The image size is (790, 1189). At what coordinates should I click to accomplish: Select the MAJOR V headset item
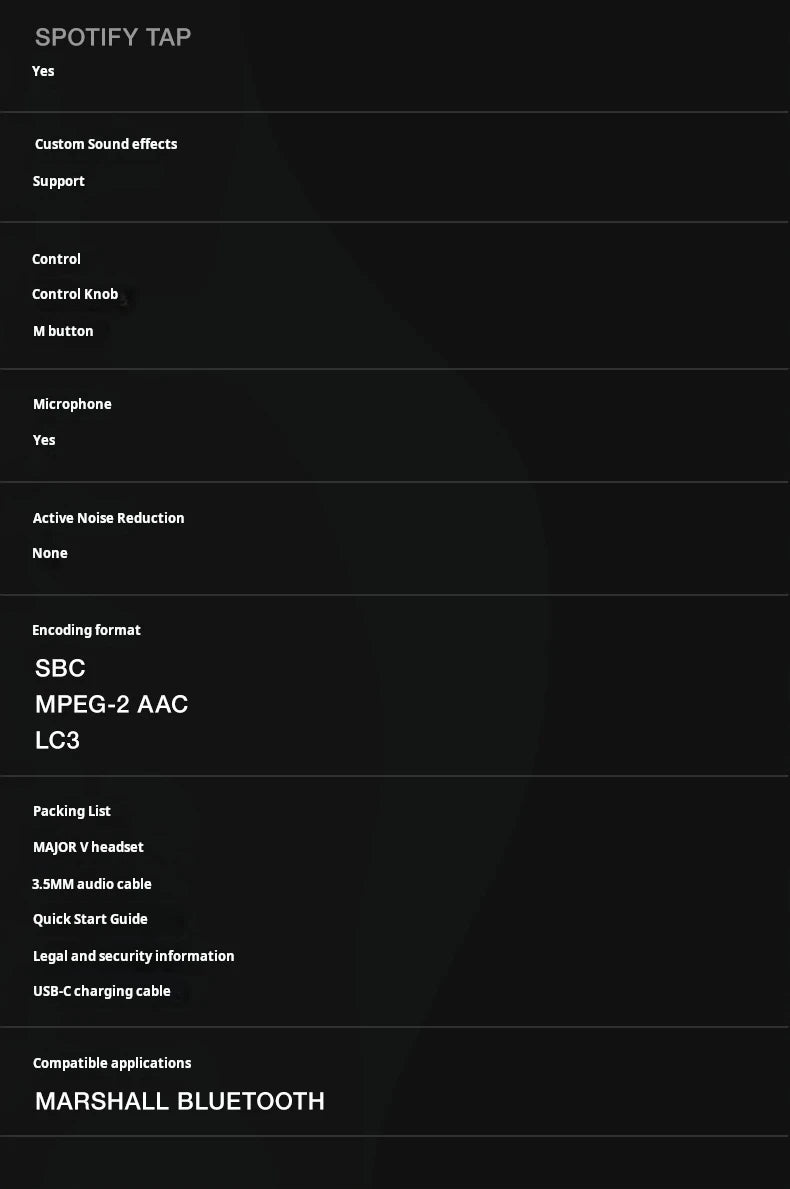(x=88, y=847)
